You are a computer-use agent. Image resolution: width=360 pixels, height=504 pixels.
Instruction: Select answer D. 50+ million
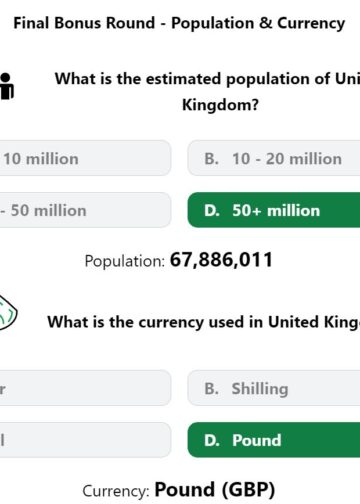coord(274,210)
